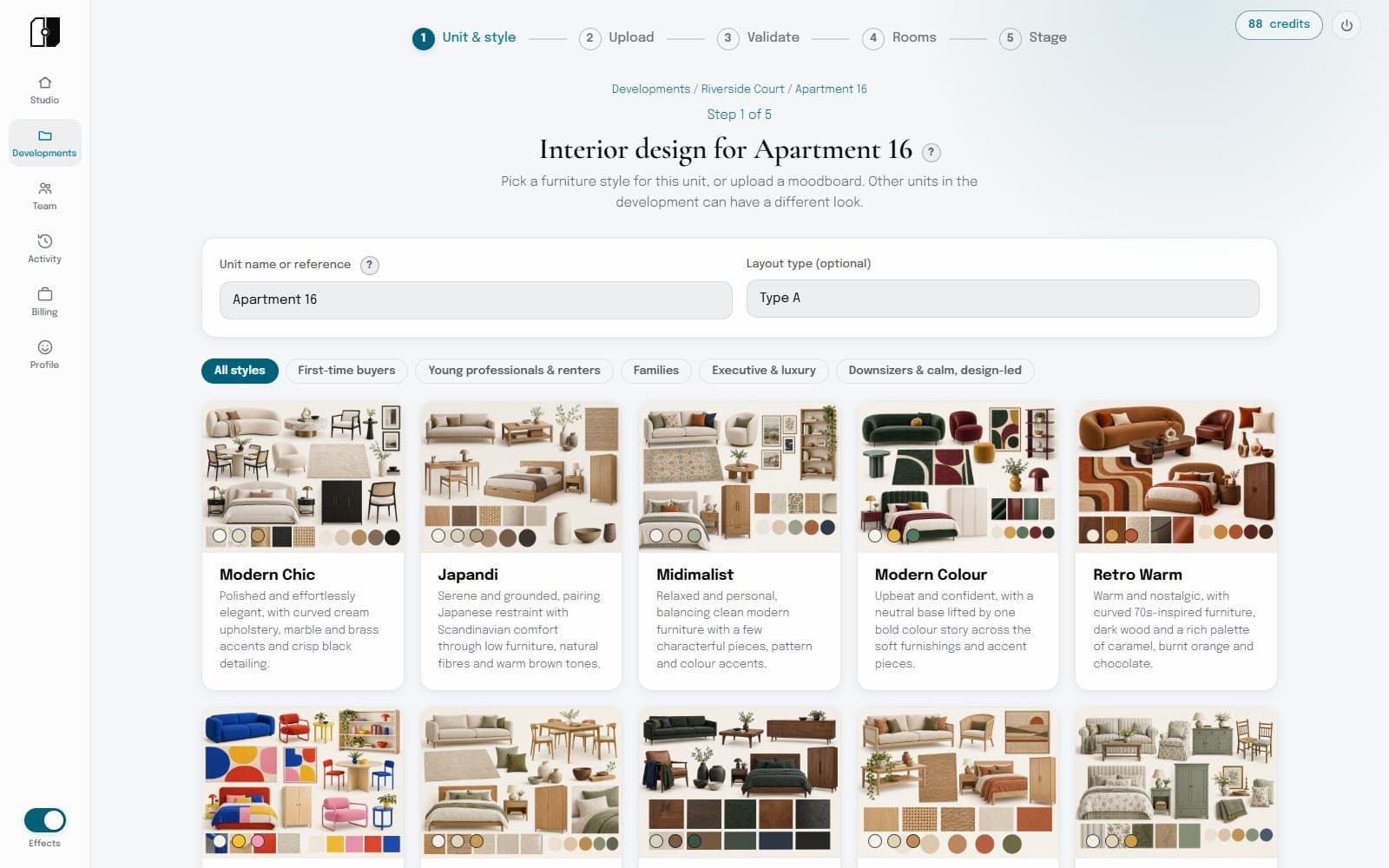The width and height of the screenshot is (1389, 868).
Task: Open help next to Interior design heading
Action: pos(931,152)
